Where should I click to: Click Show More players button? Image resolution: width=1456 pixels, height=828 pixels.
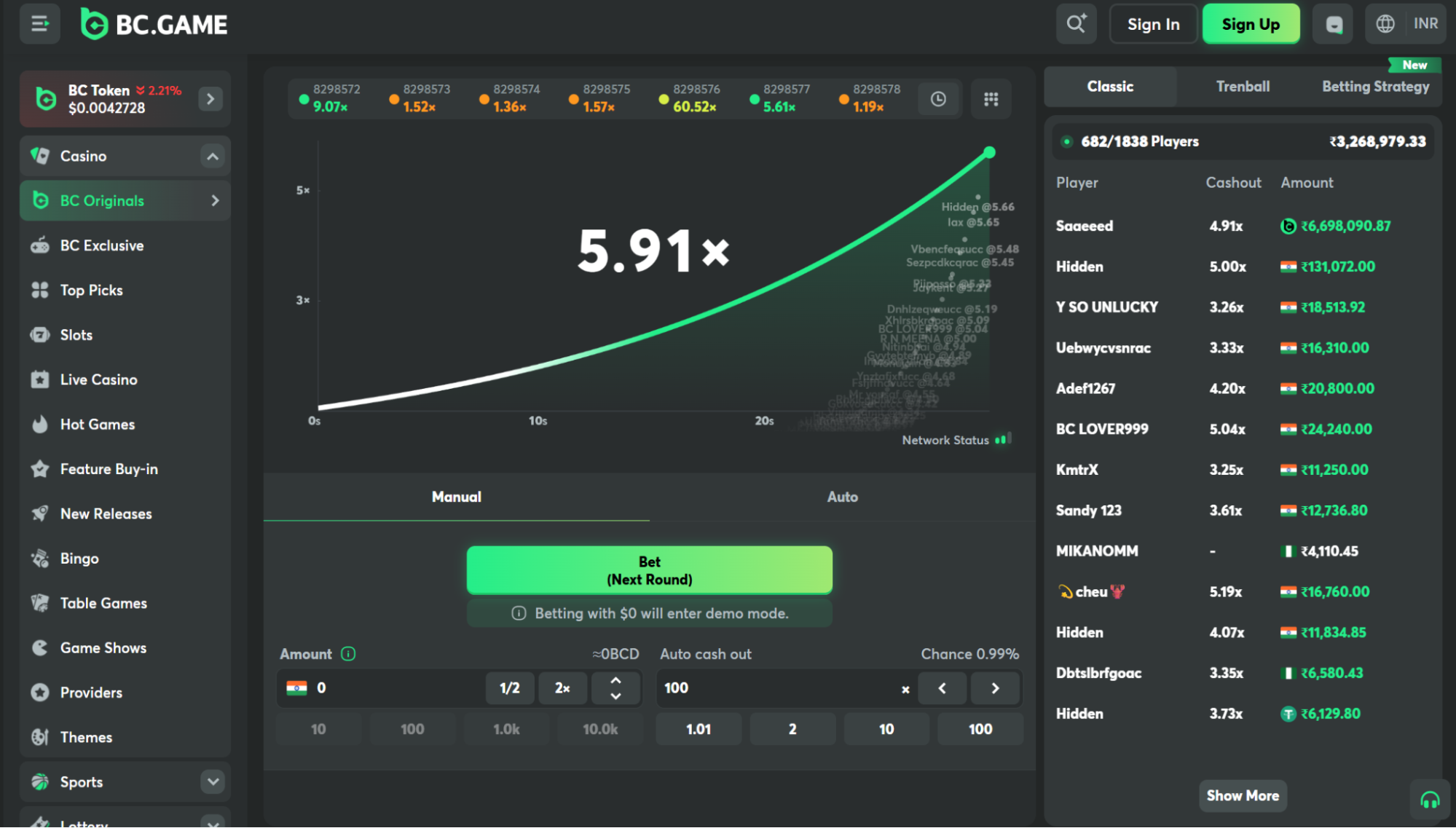(x=1243, y=795)
